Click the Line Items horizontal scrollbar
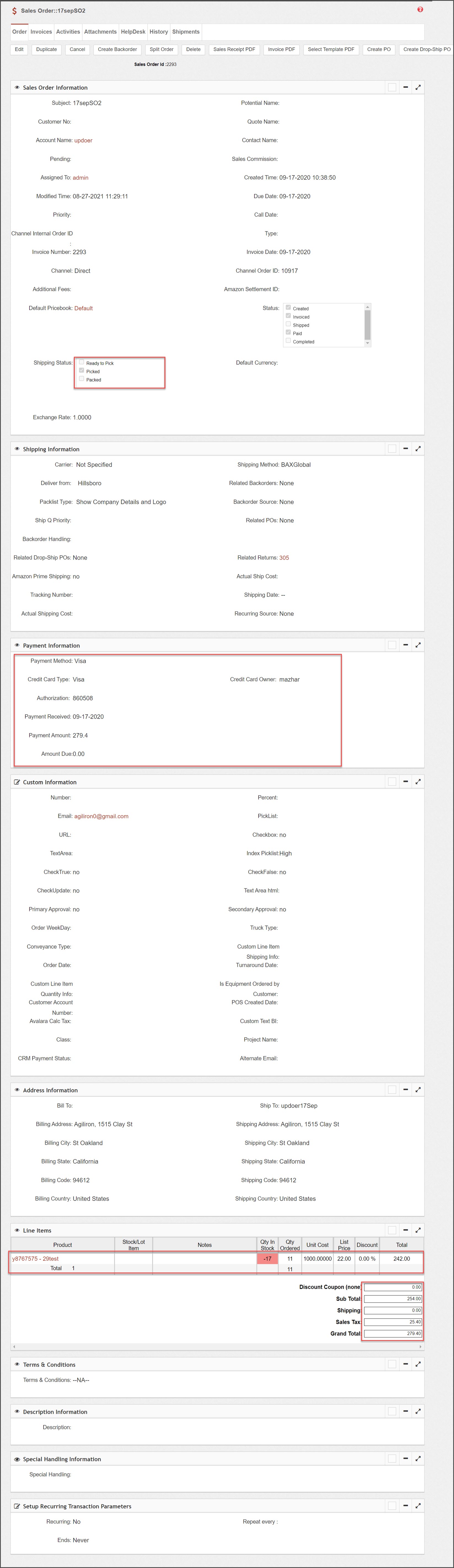Viewport: 454px width, 1568px height. pyautogui.click(x=217, y=1346)
